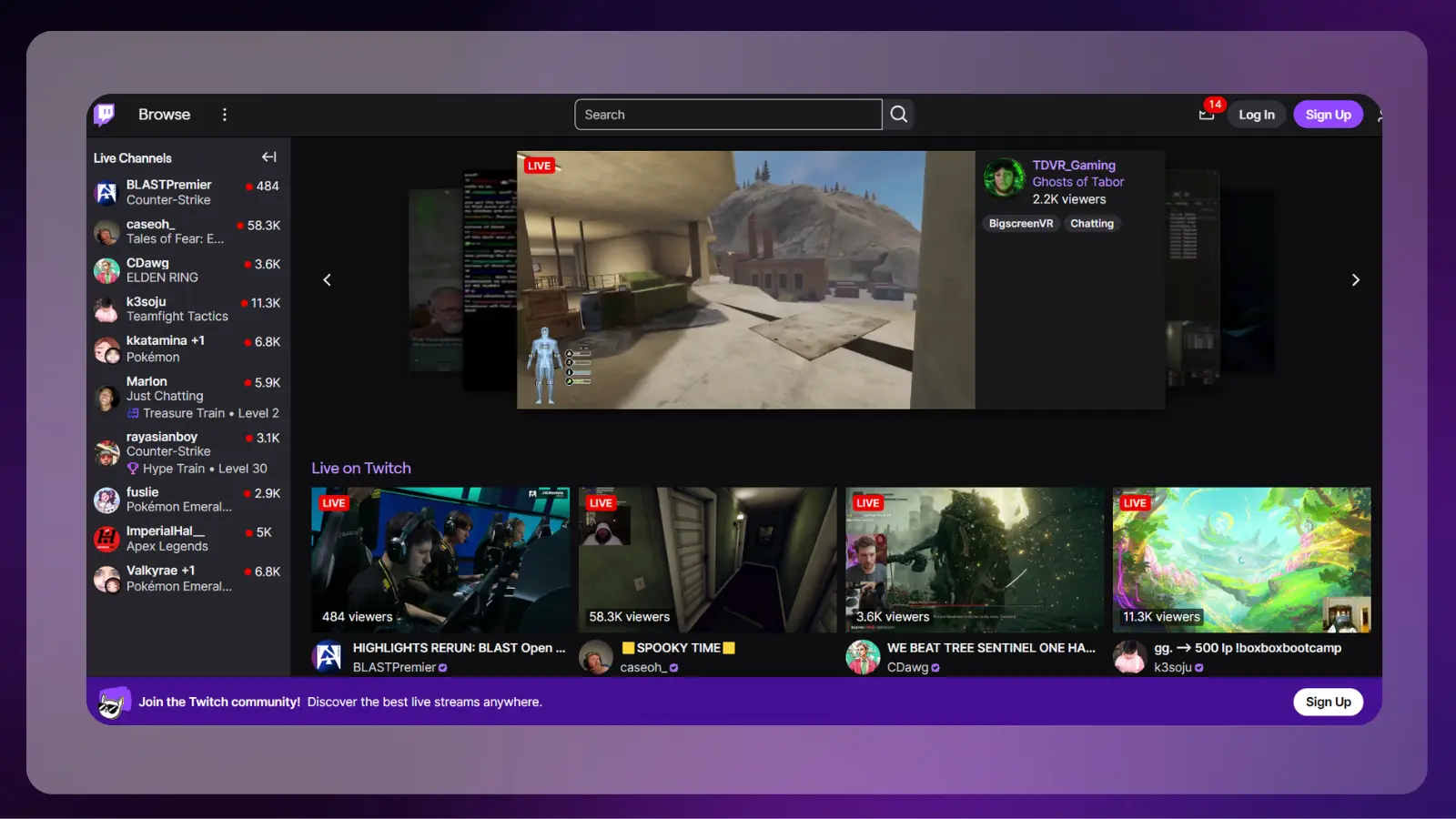
Task: Click the search magnifier button
Action: 899,115
